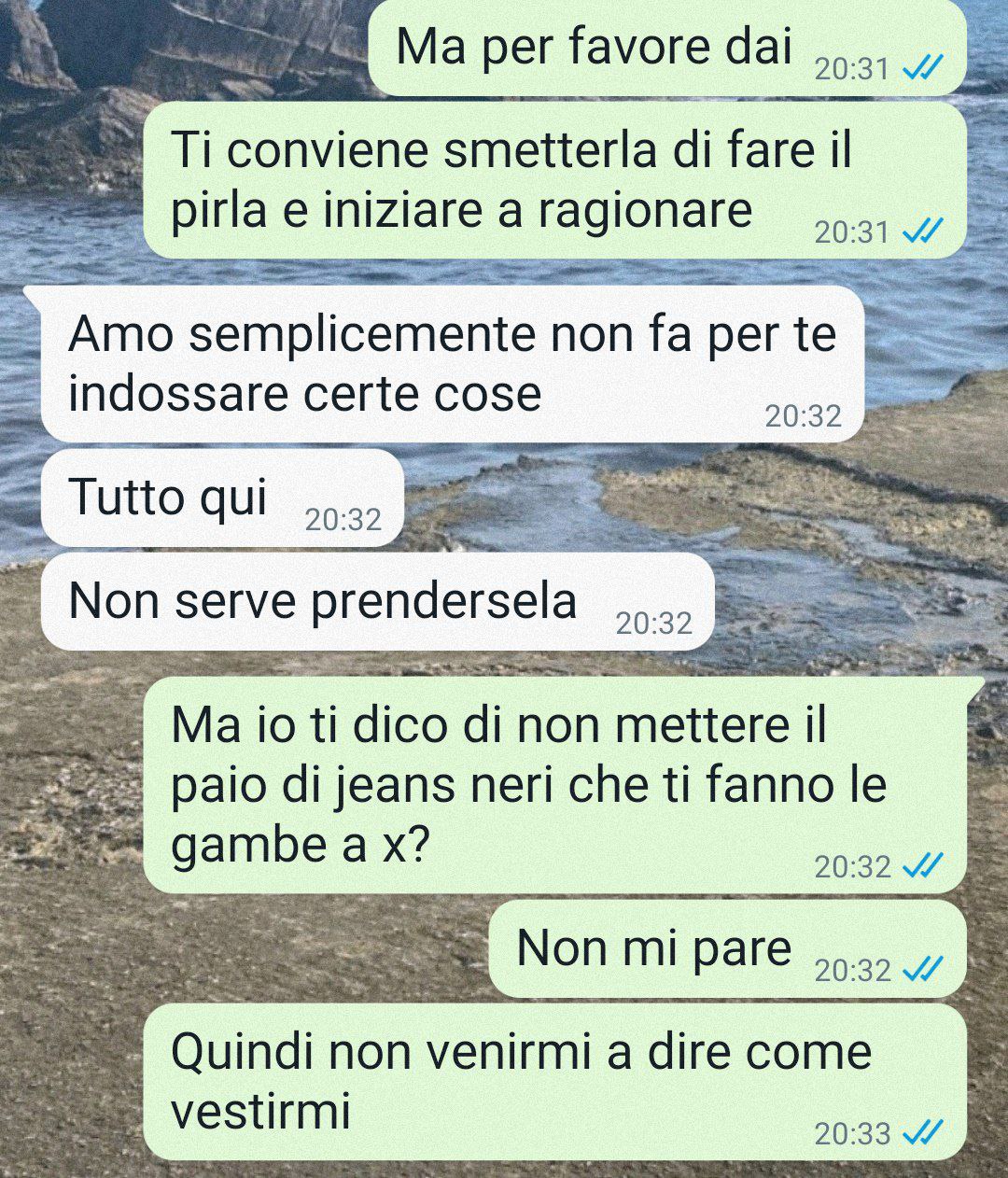Viewport: 1008px width, 1178px height.
Task: Tap read receipt ticks on 'Ma per favore dai'
Action: pyautogui.click(x=924, y=68)
